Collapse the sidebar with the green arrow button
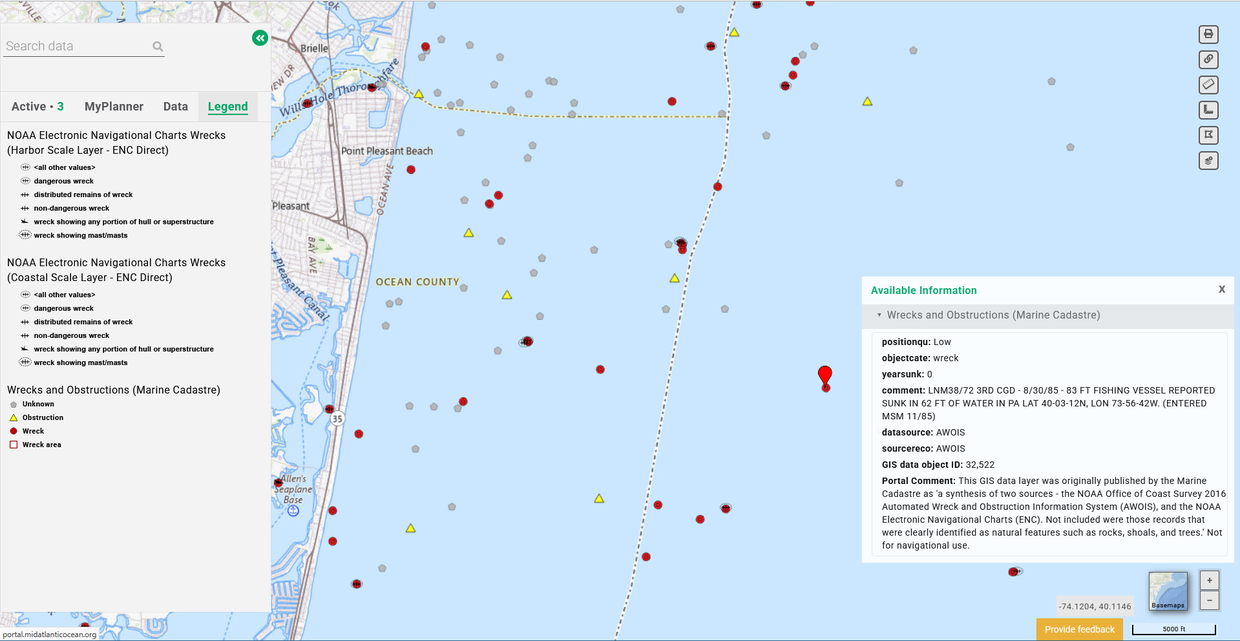 [x=260, y=37]
